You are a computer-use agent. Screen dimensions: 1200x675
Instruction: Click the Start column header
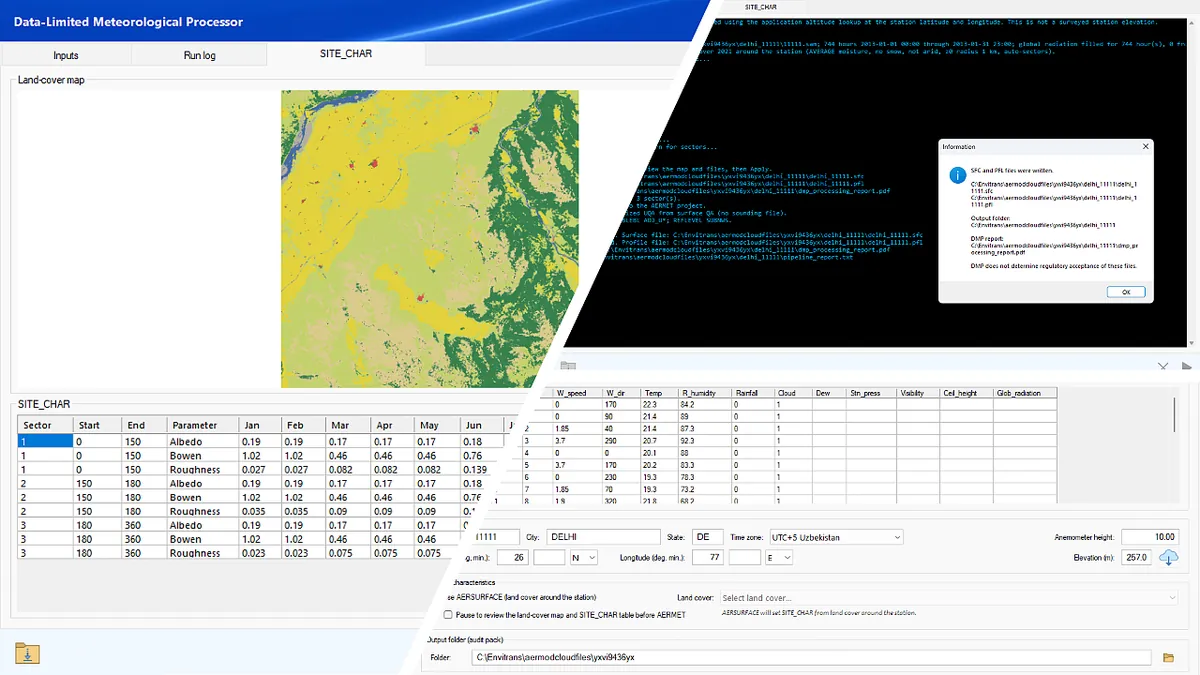tap(96, 425)
